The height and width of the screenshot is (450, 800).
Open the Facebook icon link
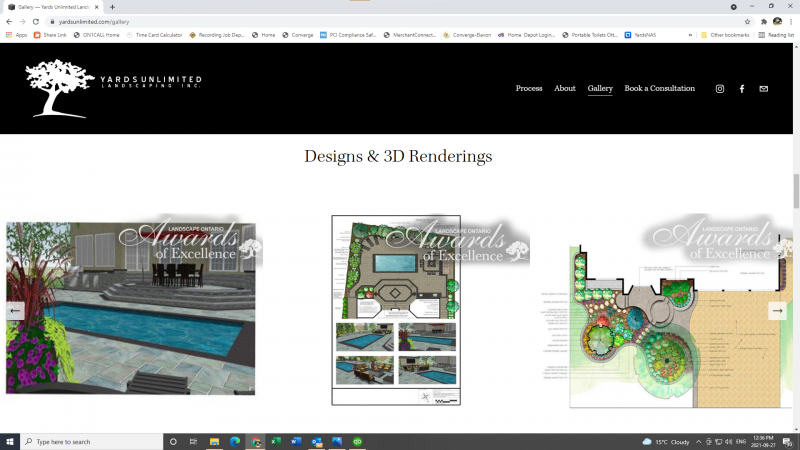click(741, 89)
